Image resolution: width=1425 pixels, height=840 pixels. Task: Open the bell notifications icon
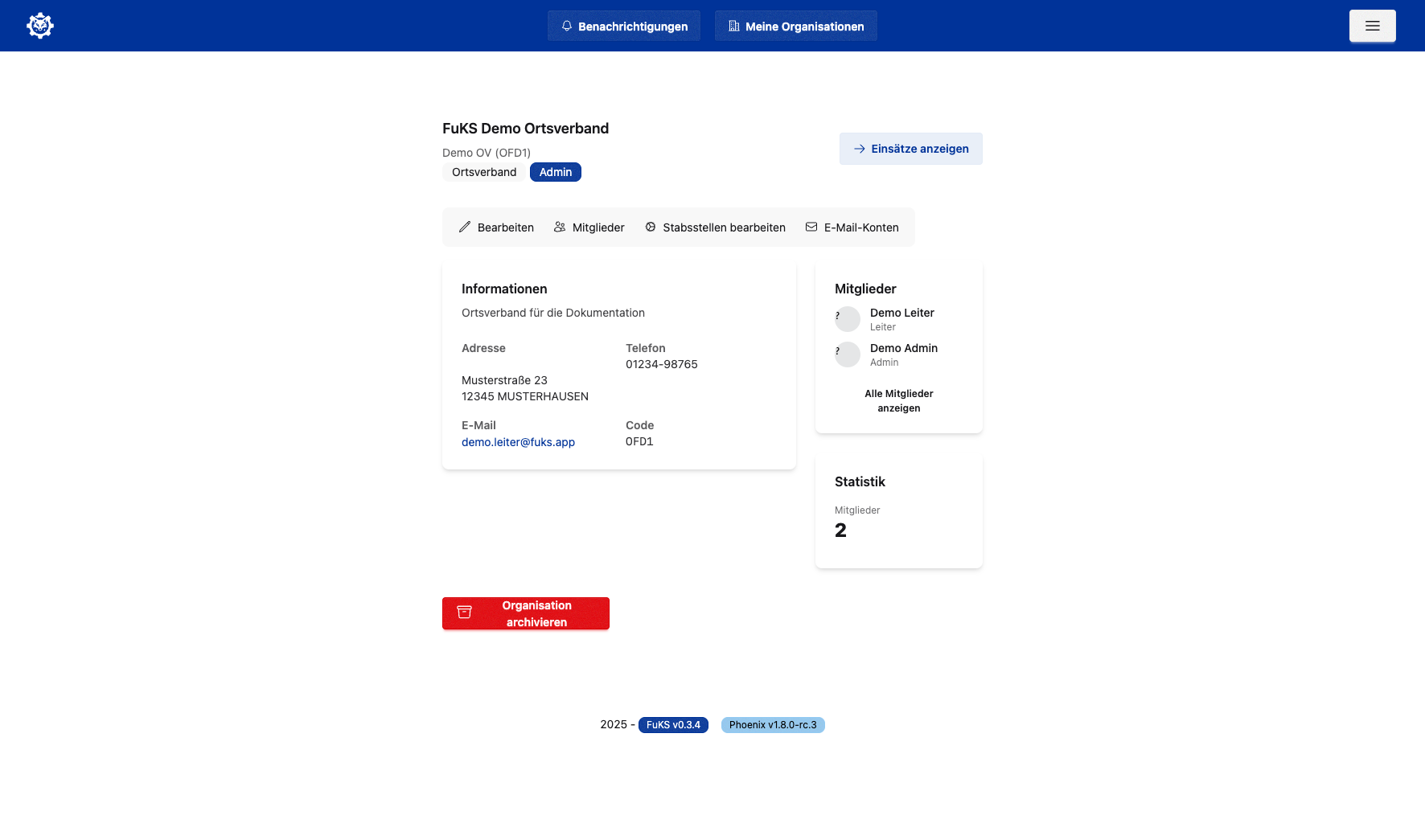pyautogui.click(x=568, y=25)
